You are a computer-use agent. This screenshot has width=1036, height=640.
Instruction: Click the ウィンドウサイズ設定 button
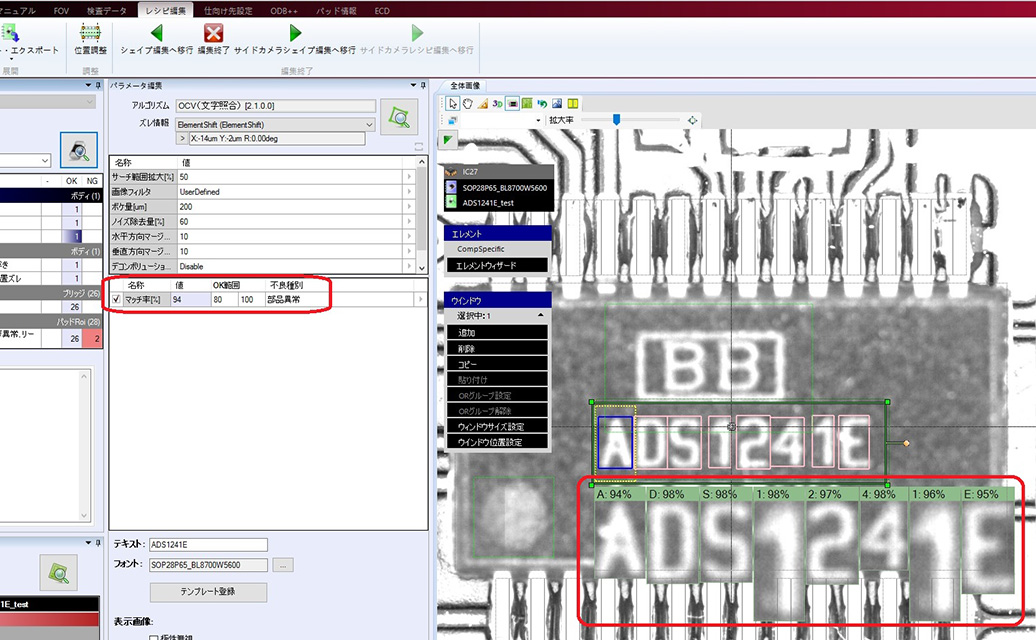(497, 427)
